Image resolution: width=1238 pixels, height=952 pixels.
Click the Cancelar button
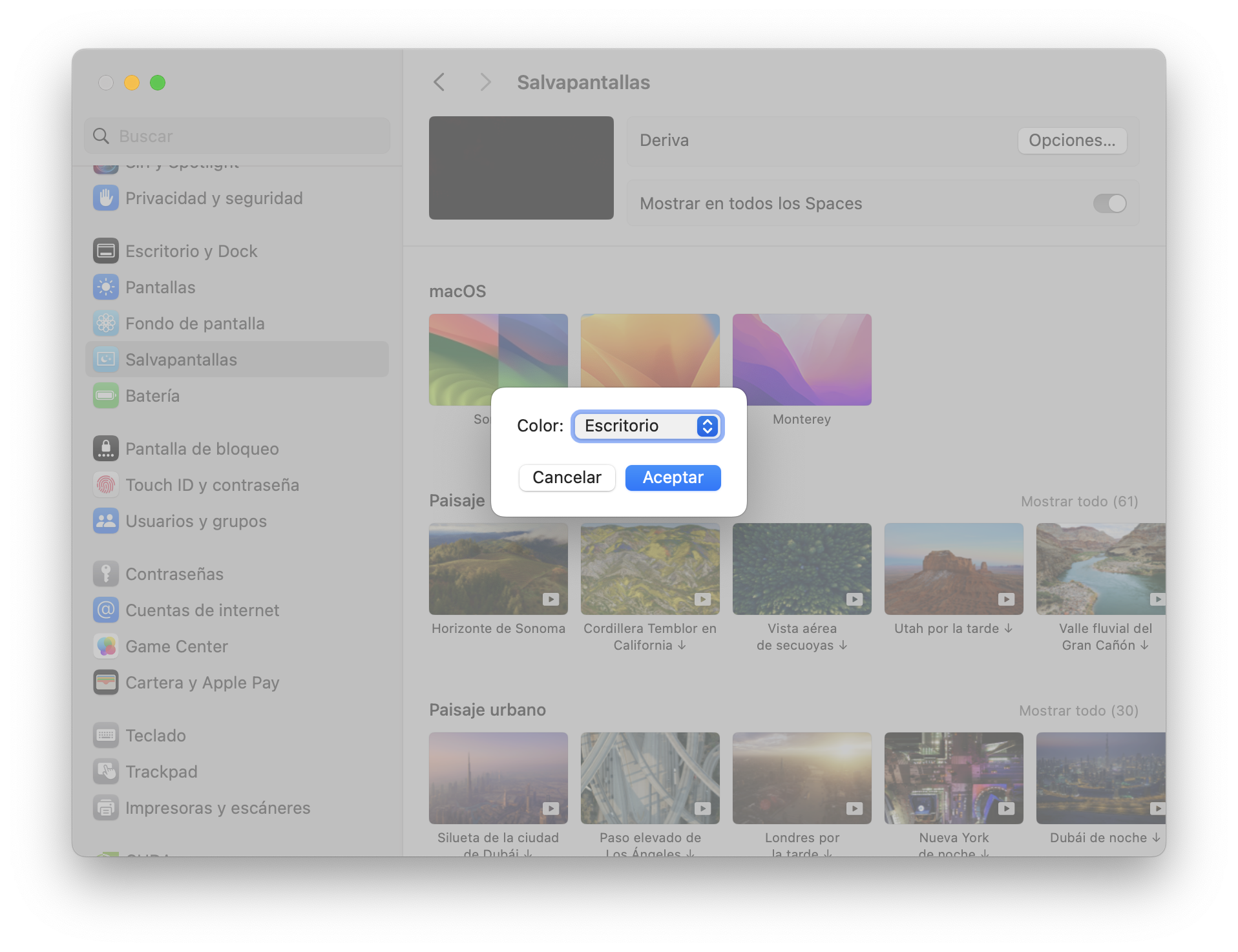(567, 478)
